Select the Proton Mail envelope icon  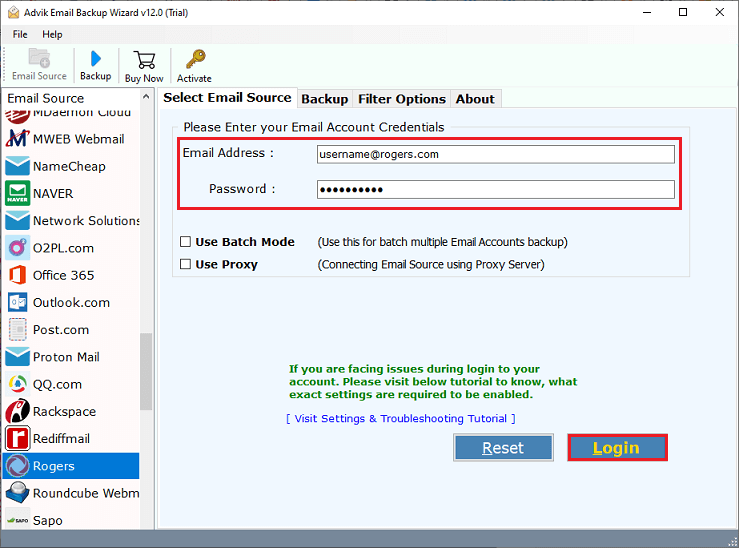click(17, 357)
